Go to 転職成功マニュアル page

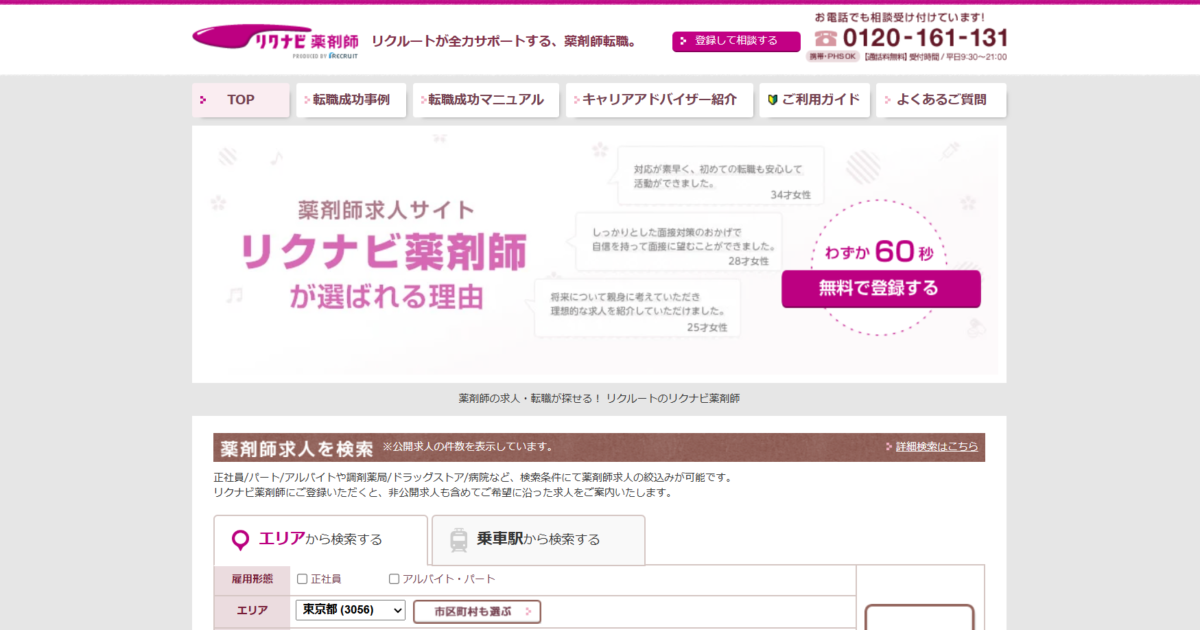click(485, 100)
